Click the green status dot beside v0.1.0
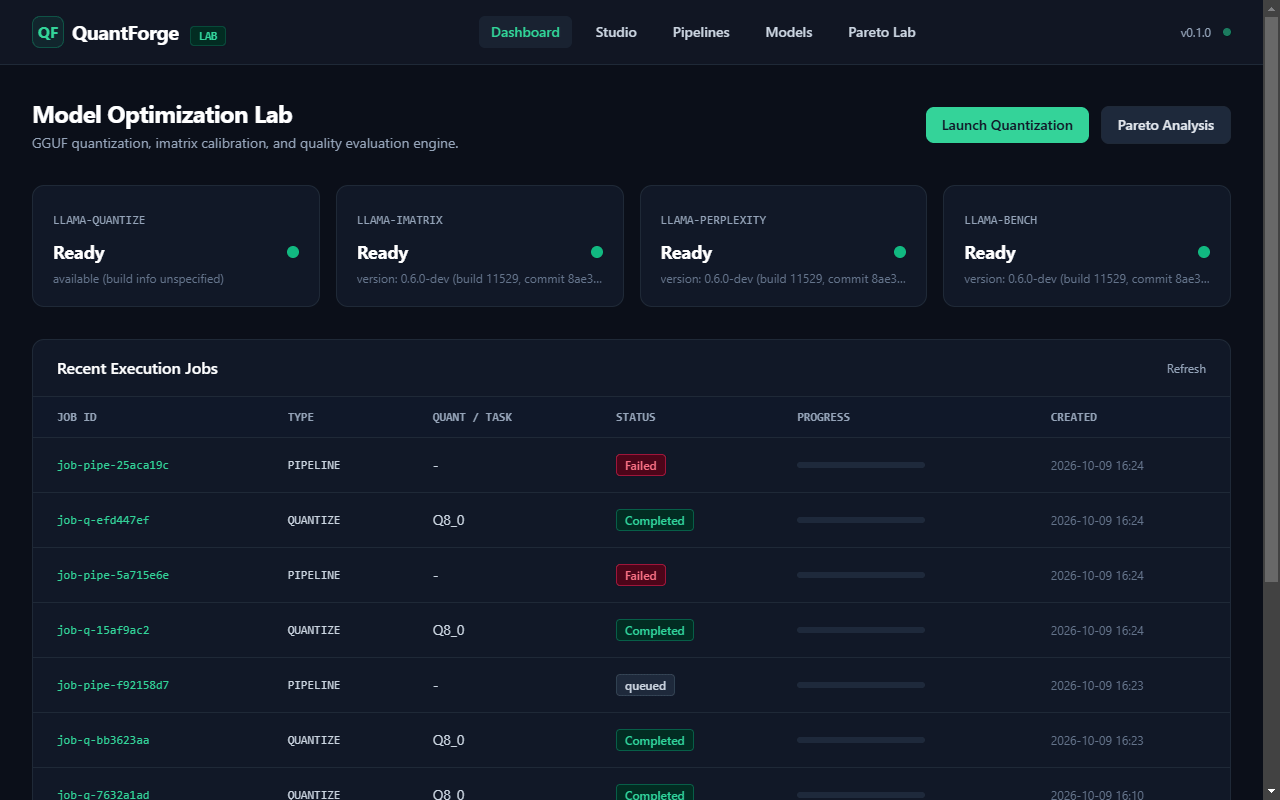This screenshot has height=800, width=1280. click(x=1227, y=32)
